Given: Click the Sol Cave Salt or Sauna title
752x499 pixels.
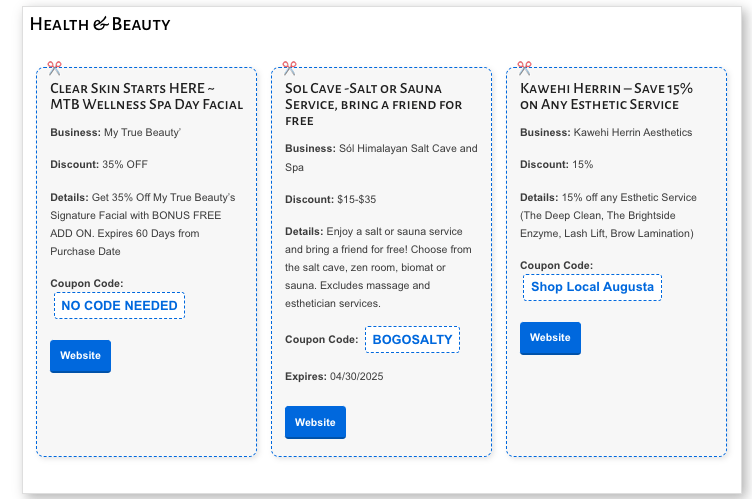Looking at the screenshot, I should (x=373, y=105).
